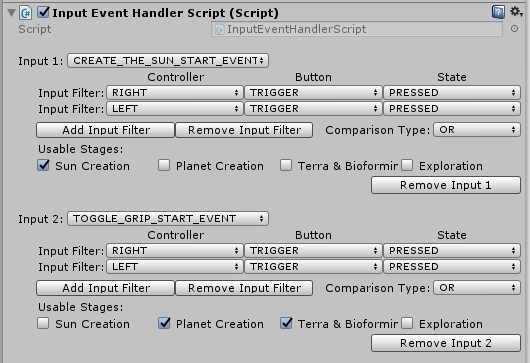Open Input 1 Comparison Type OR dropdown

click(x=477, y=130)
